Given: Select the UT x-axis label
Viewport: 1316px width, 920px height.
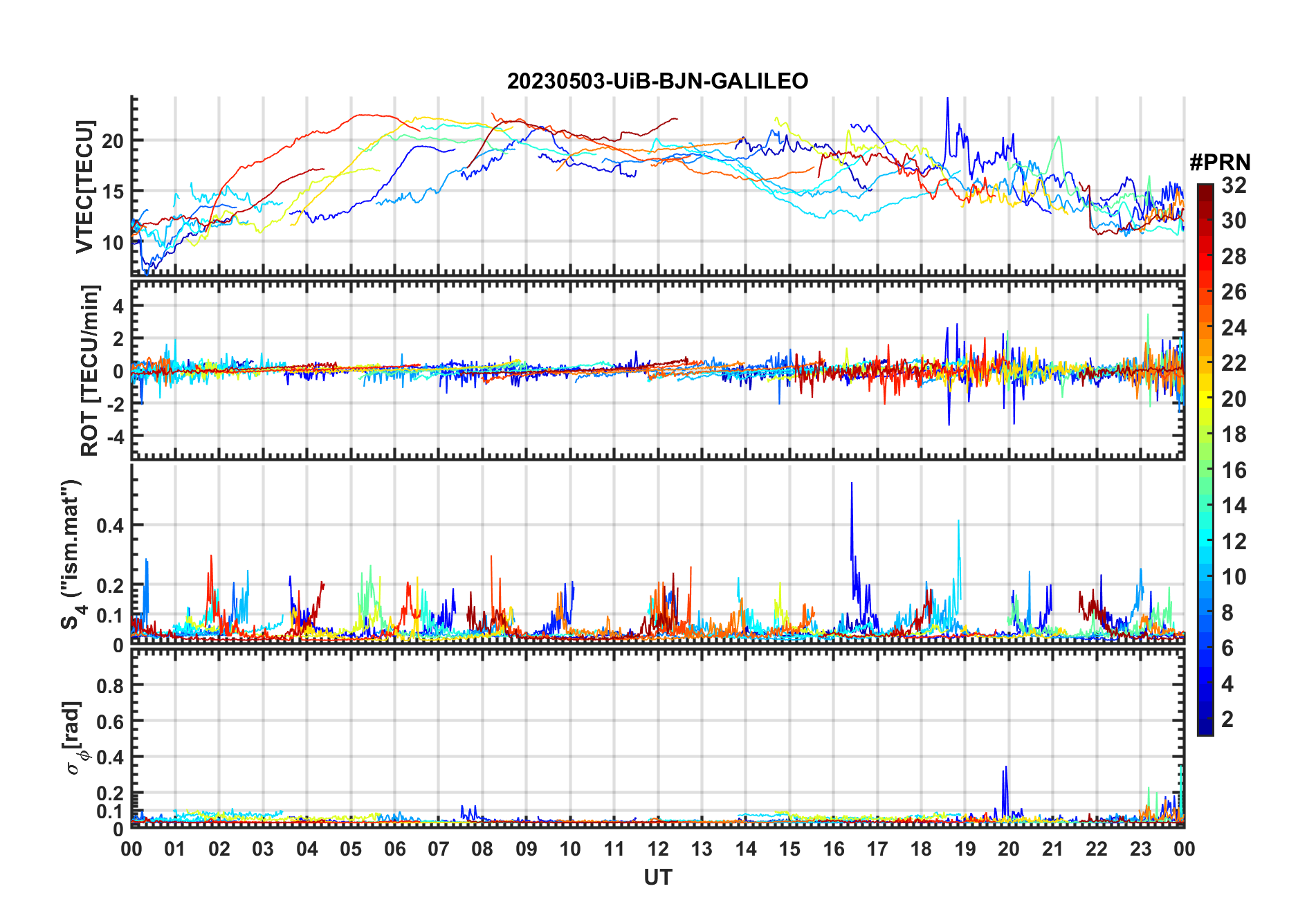Looking at the screenshot, I should pyautogui.click(x=658, y=877).
